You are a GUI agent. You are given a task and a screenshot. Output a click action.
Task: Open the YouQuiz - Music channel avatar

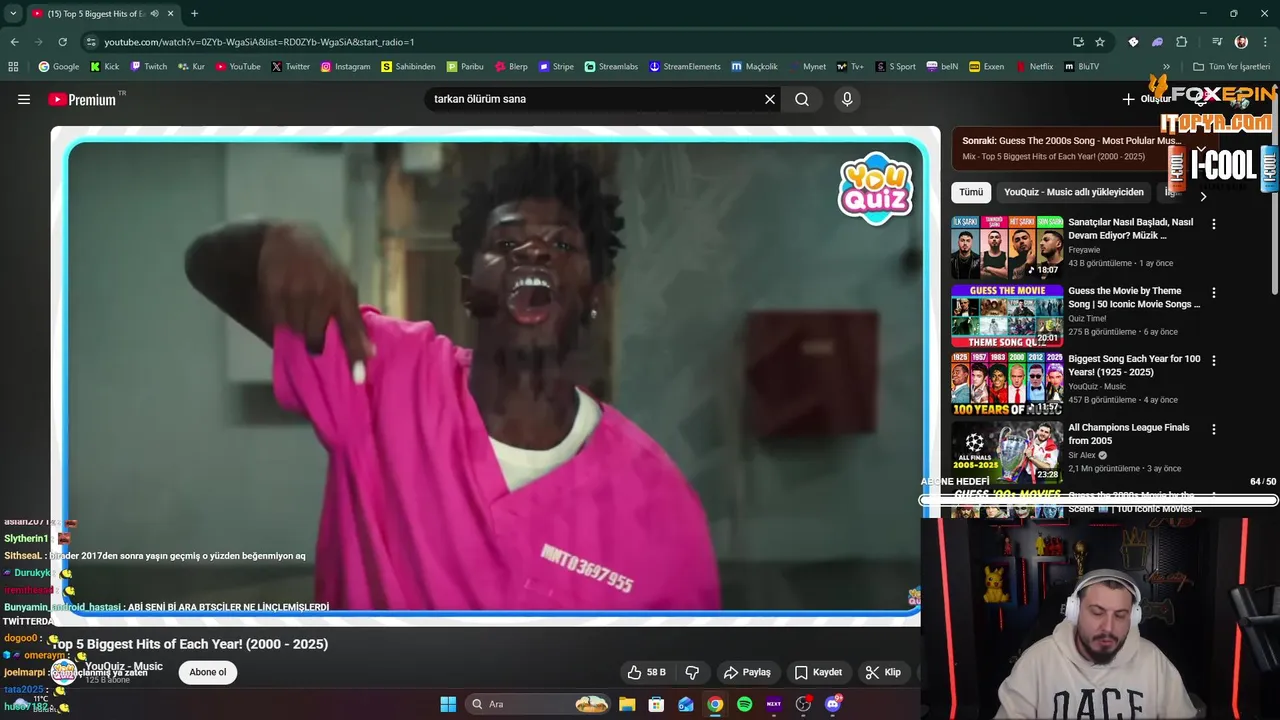[64, 672]
